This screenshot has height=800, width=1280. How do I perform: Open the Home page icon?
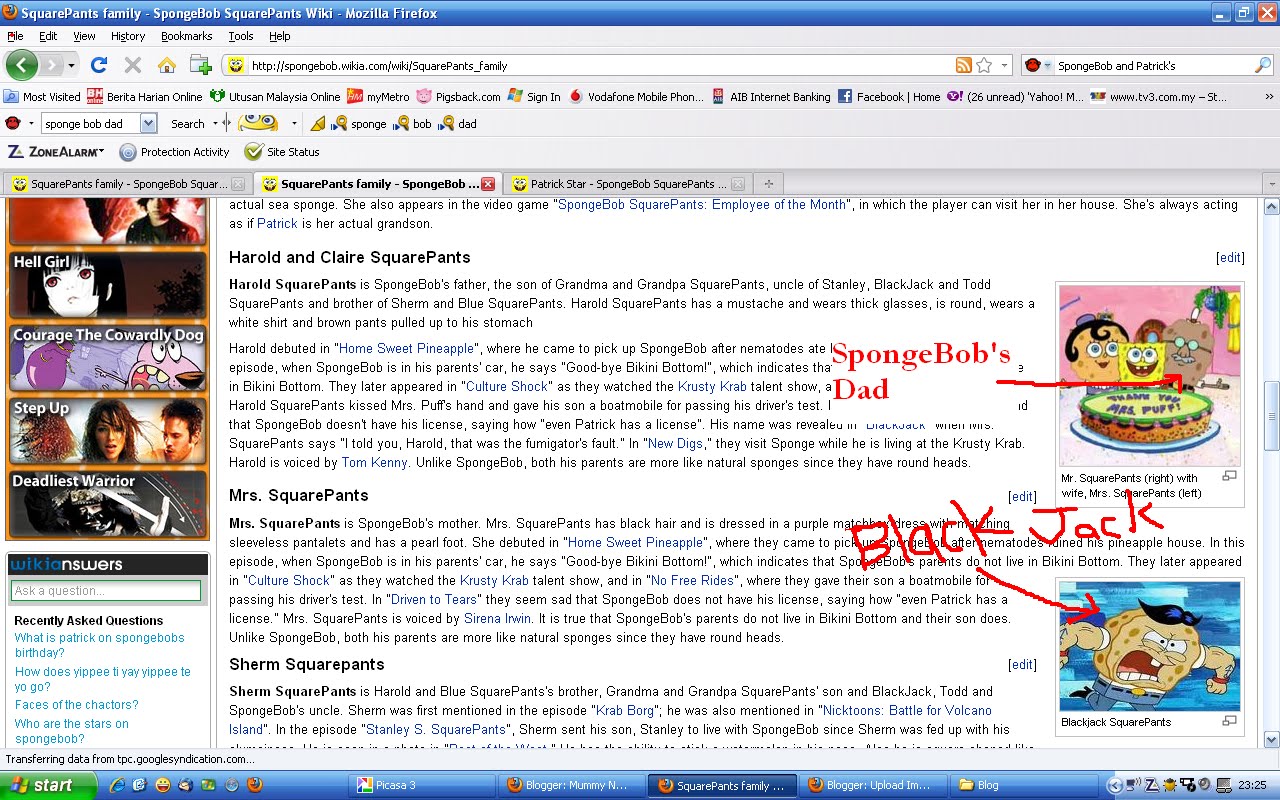coord(166,65)
